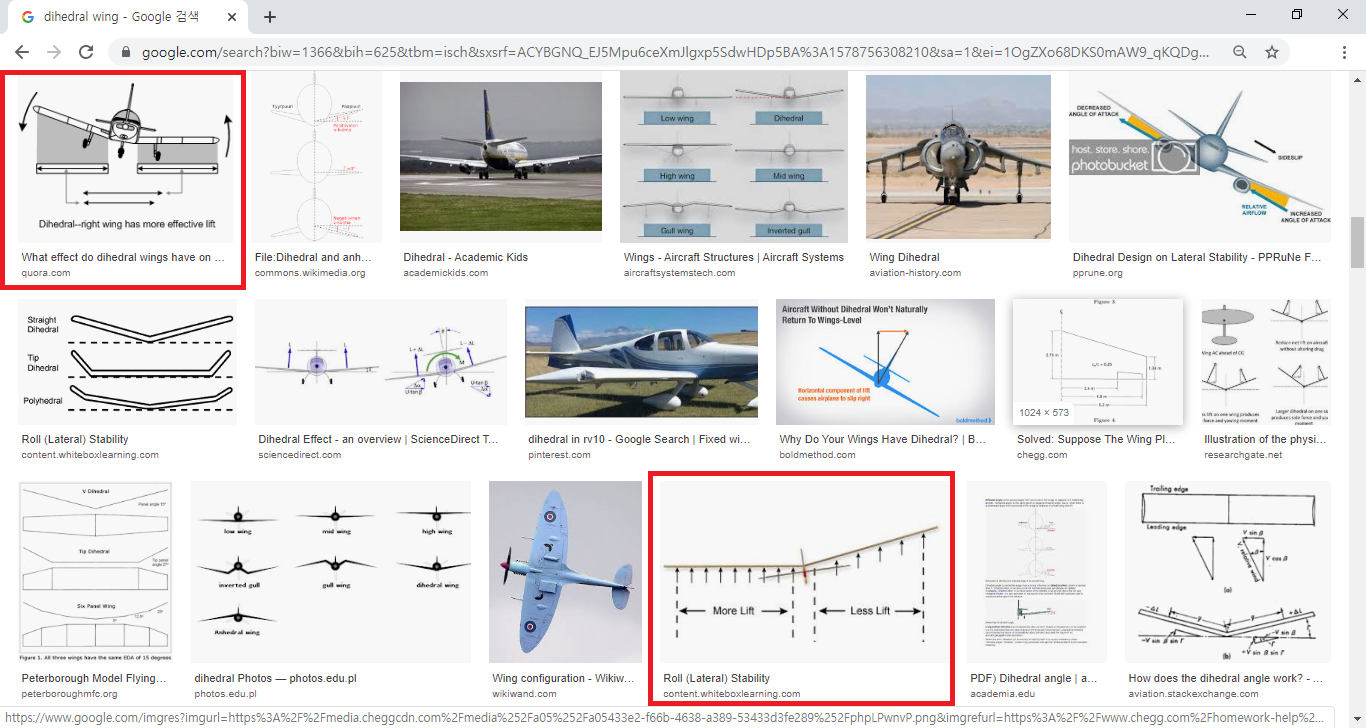Go forward to the next page
The image size is (1366, 728).
pos(54,52)
